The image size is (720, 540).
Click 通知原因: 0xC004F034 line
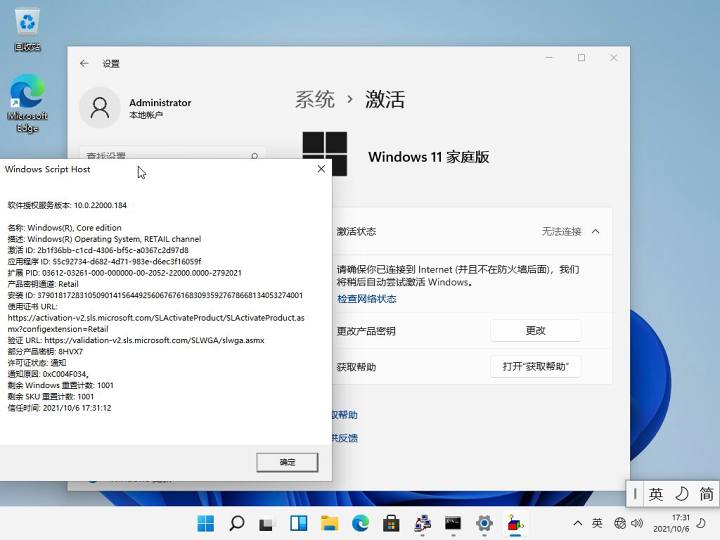point(48,374)
